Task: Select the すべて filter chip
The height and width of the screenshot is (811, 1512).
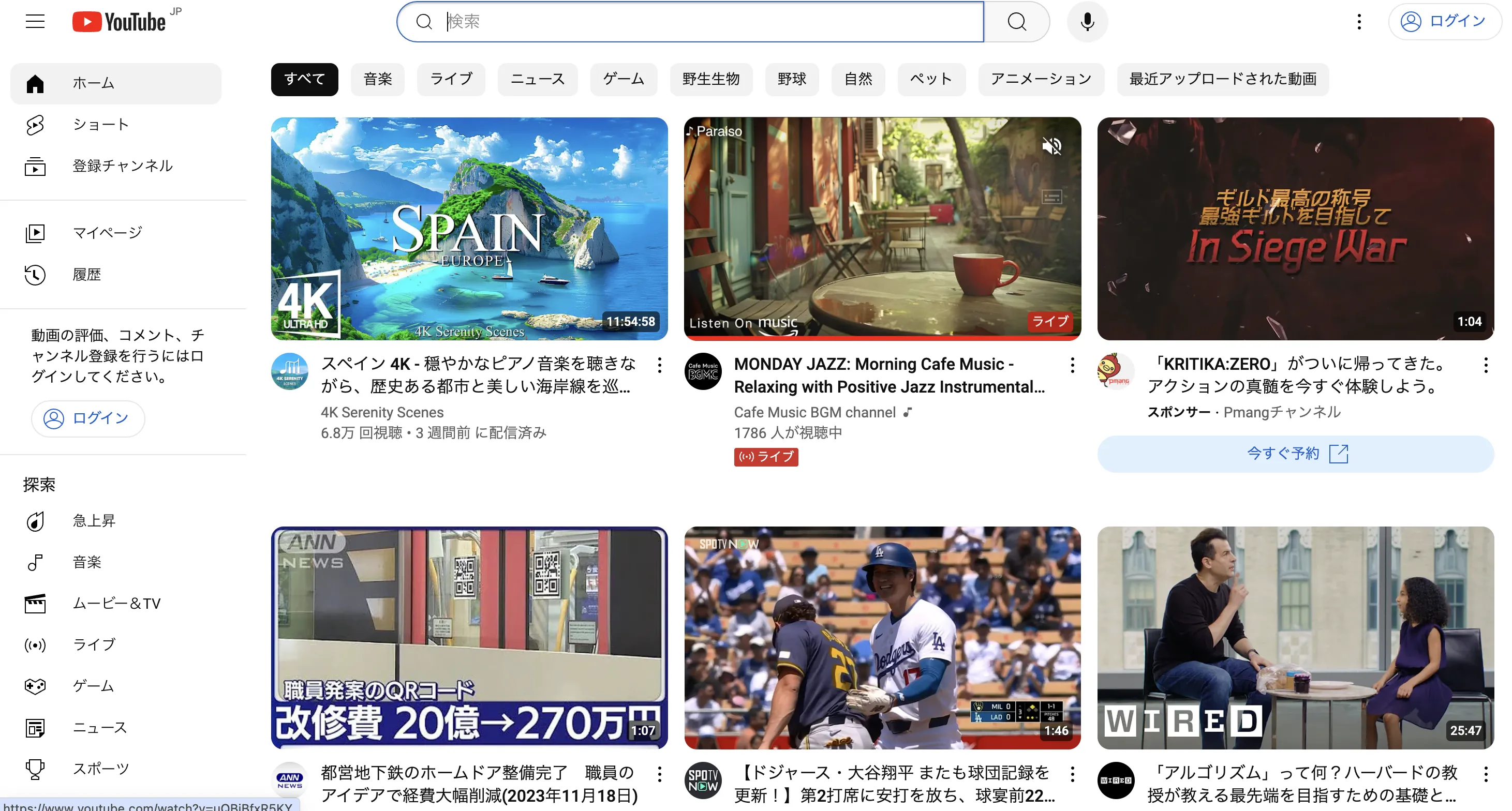Action: [x=304, y=79]
